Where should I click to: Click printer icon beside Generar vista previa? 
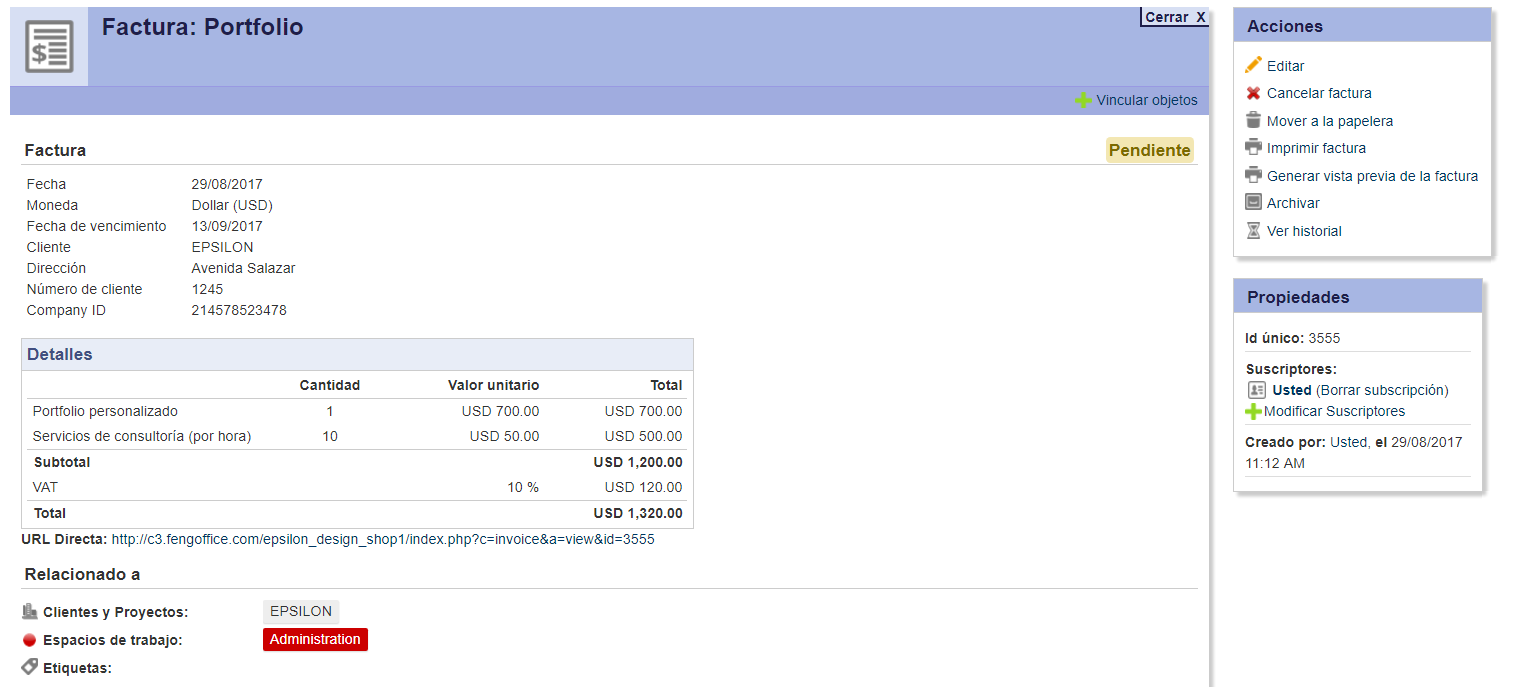pos(1253,175)
